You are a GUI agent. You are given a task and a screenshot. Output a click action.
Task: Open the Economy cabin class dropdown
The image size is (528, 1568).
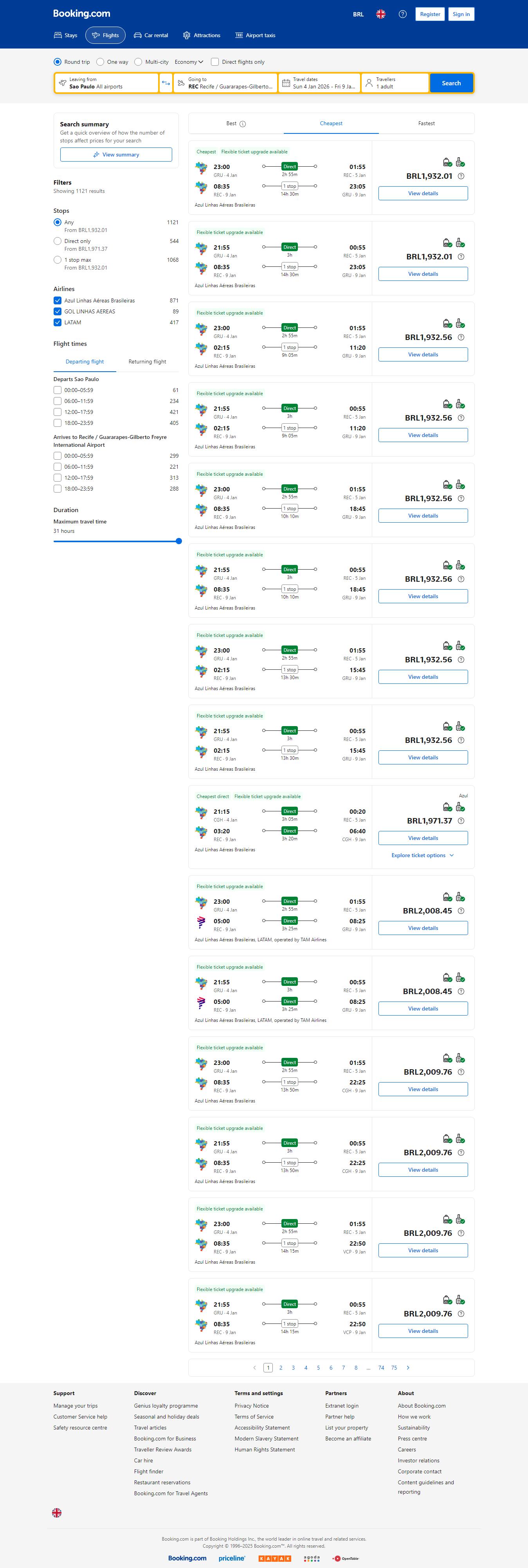[x=189, y=62]
